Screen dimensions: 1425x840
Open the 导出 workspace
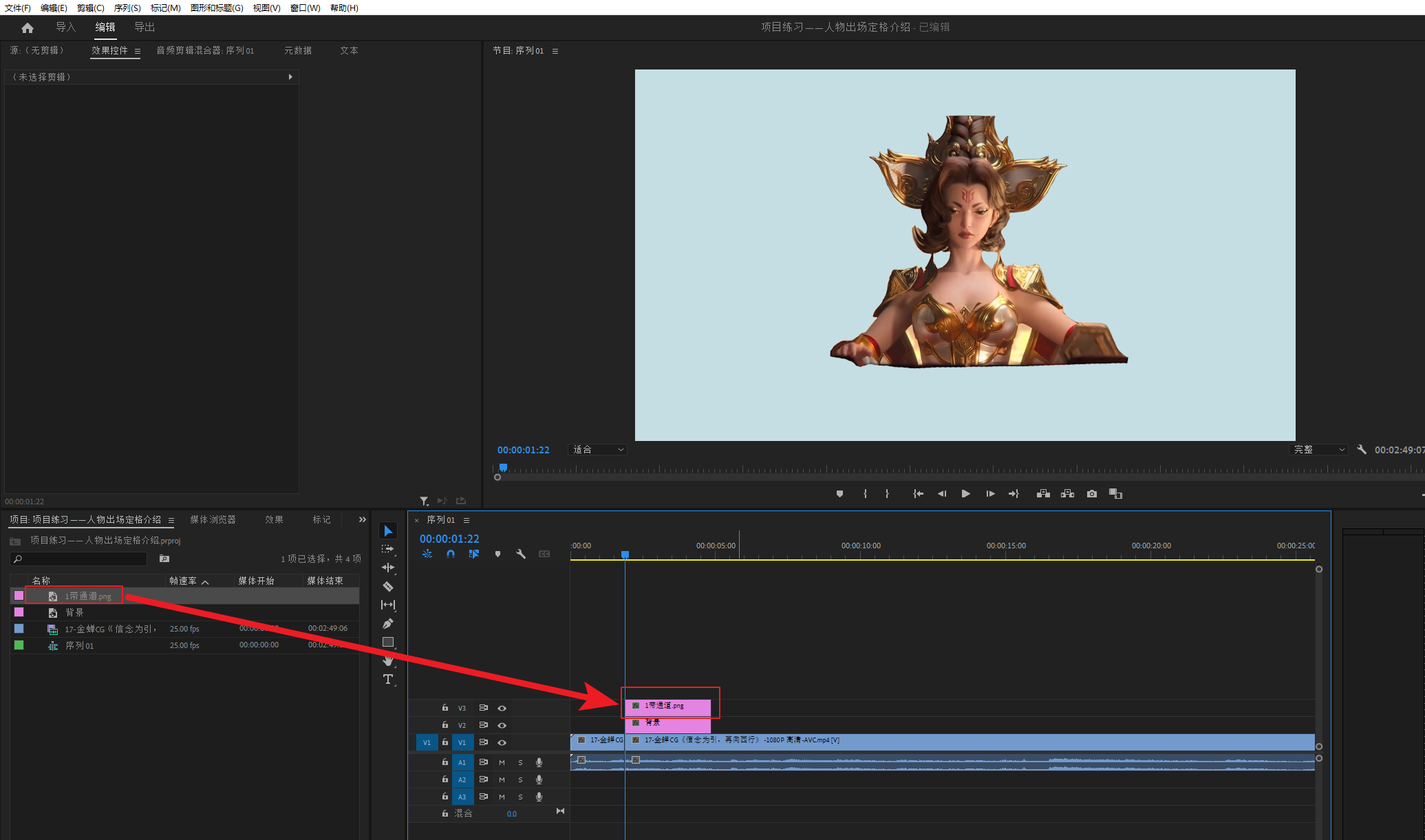point(144,27)
